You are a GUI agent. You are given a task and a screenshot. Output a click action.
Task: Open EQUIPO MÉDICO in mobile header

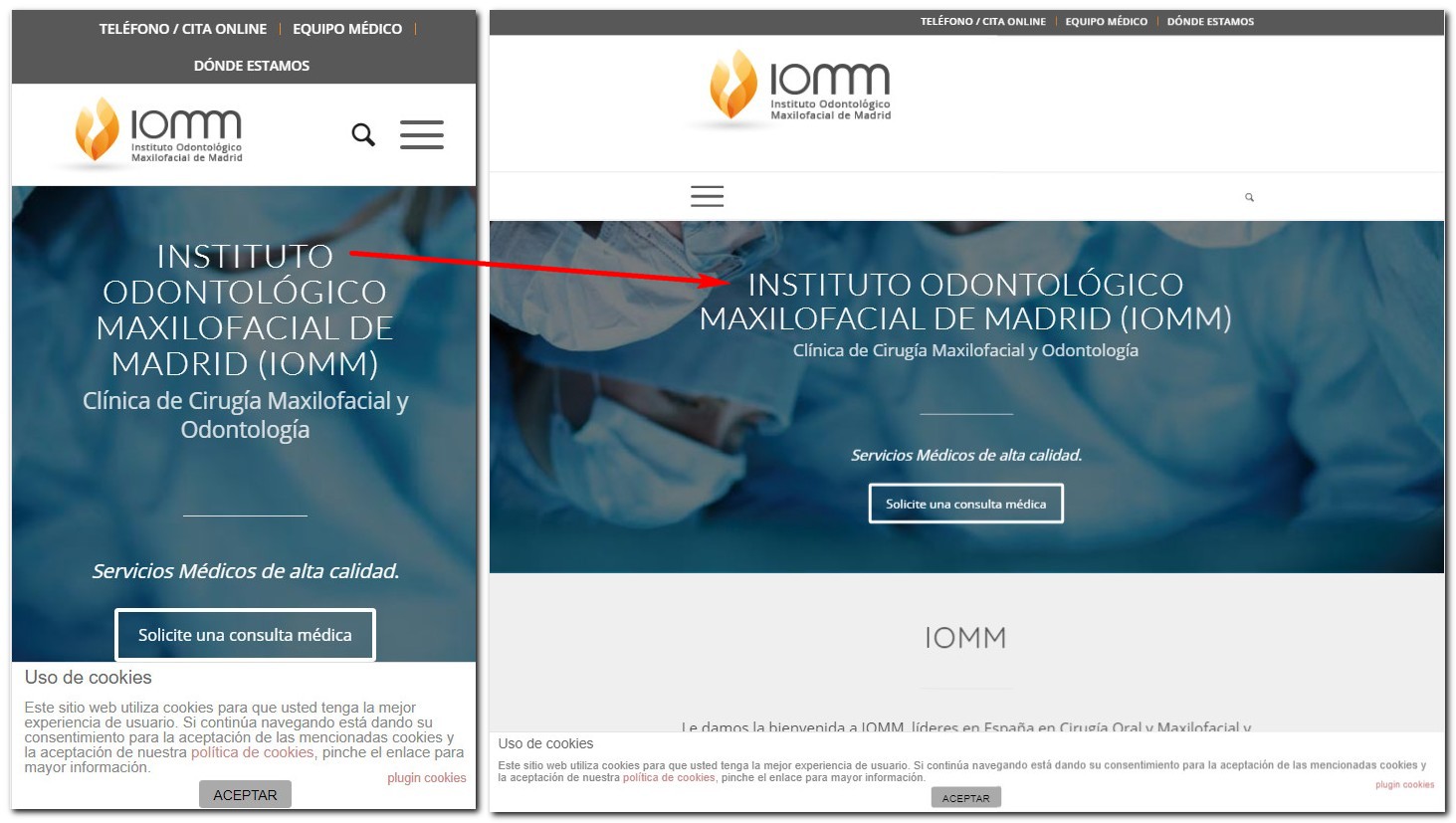pos(347,29)
